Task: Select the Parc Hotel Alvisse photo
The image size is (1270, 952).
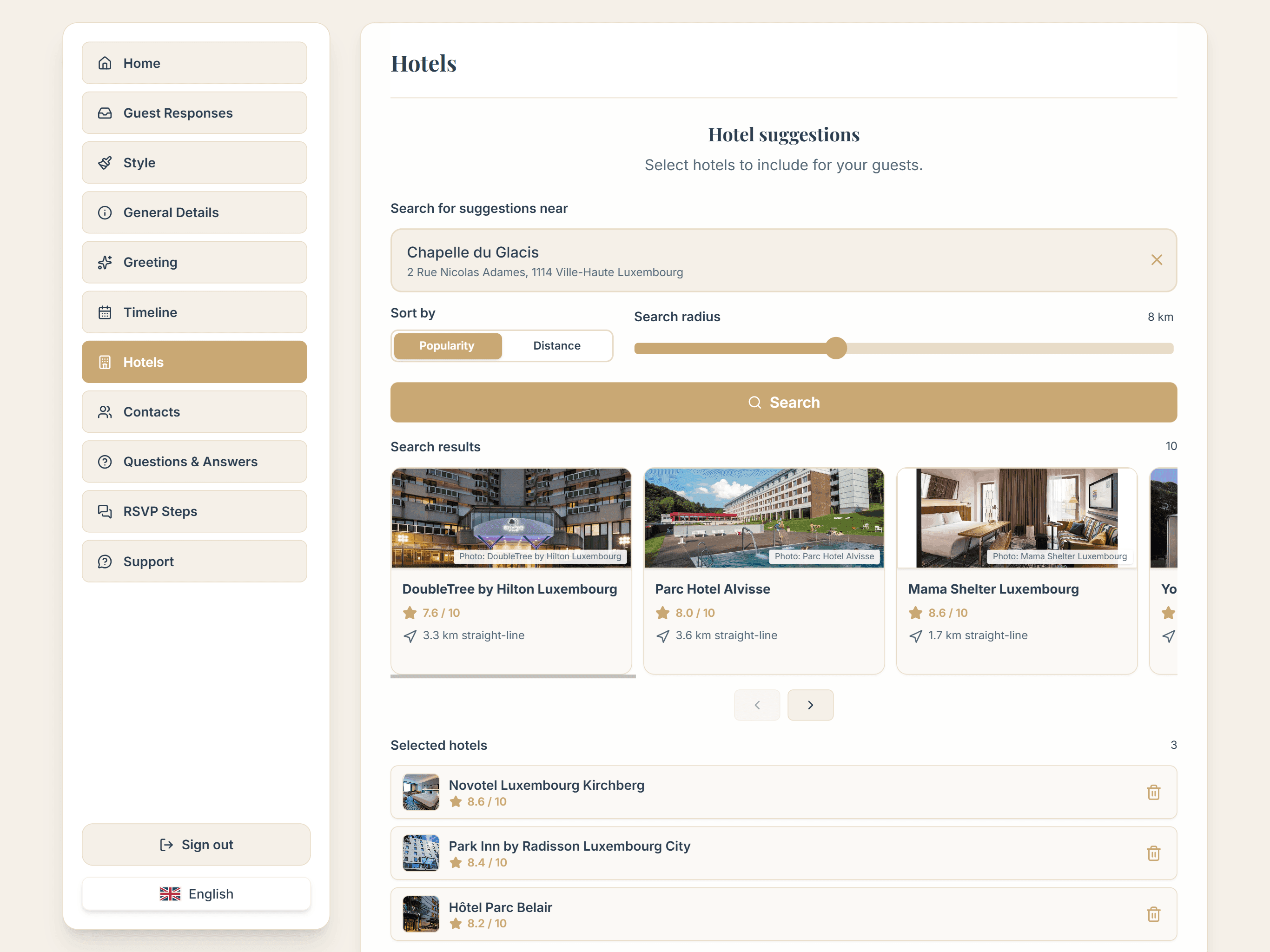Action: pyautogui.click(x=764, y=518)
